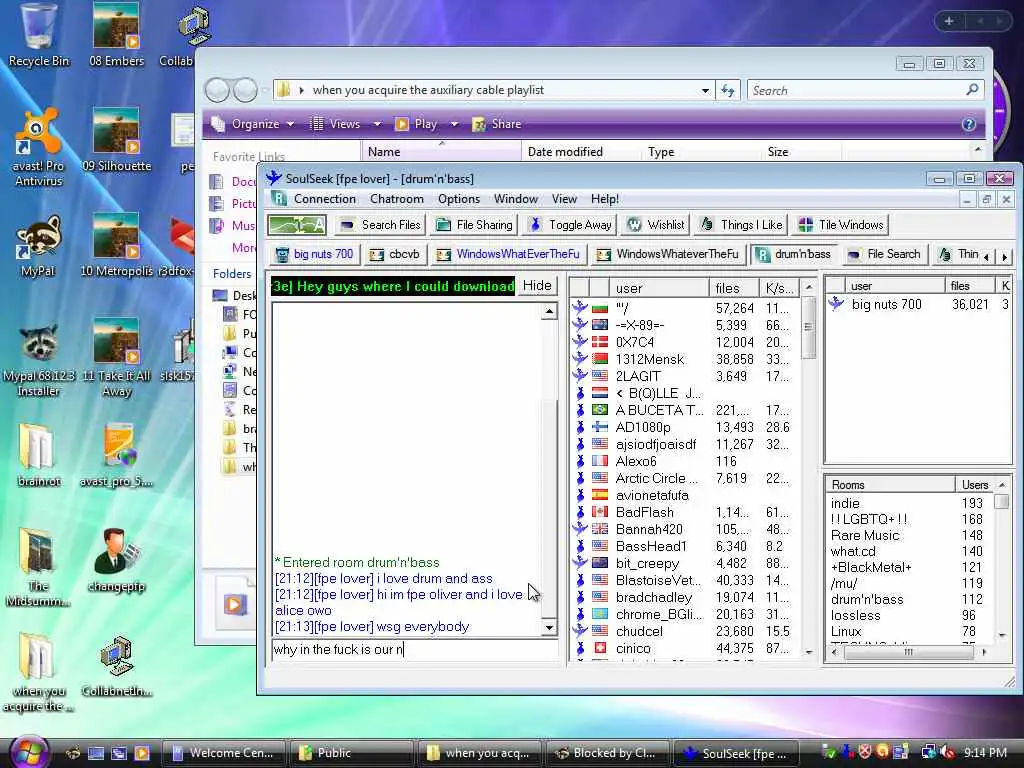Viewport: 1024px width, 768px height.
Task: Click the Explorer Search box
Action: click(865, 90)
